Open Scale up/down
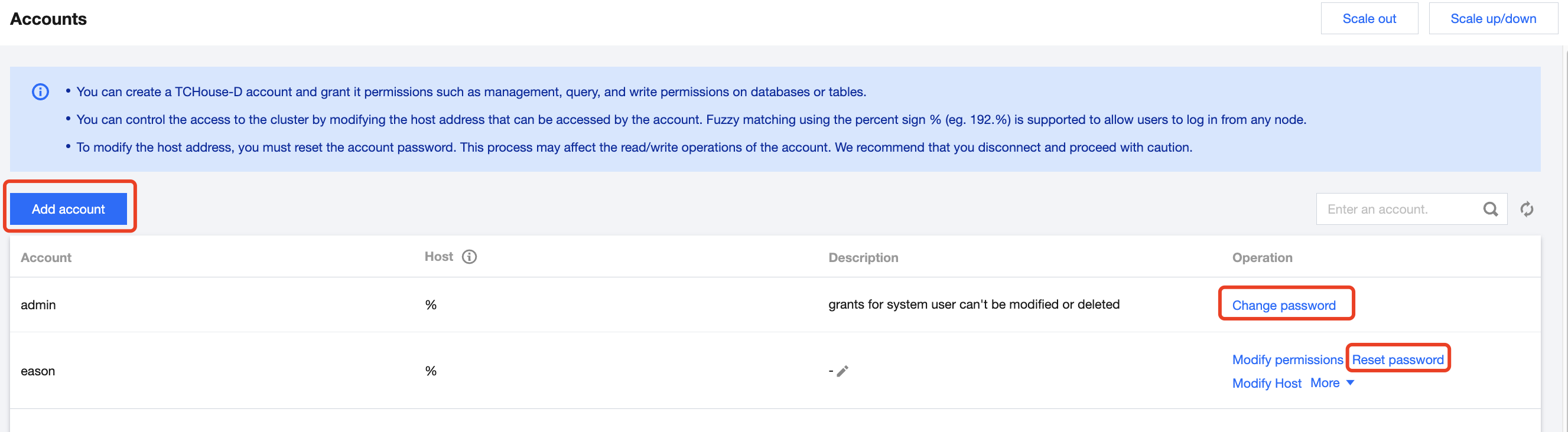1568x432 pixels. [1492, 19]
